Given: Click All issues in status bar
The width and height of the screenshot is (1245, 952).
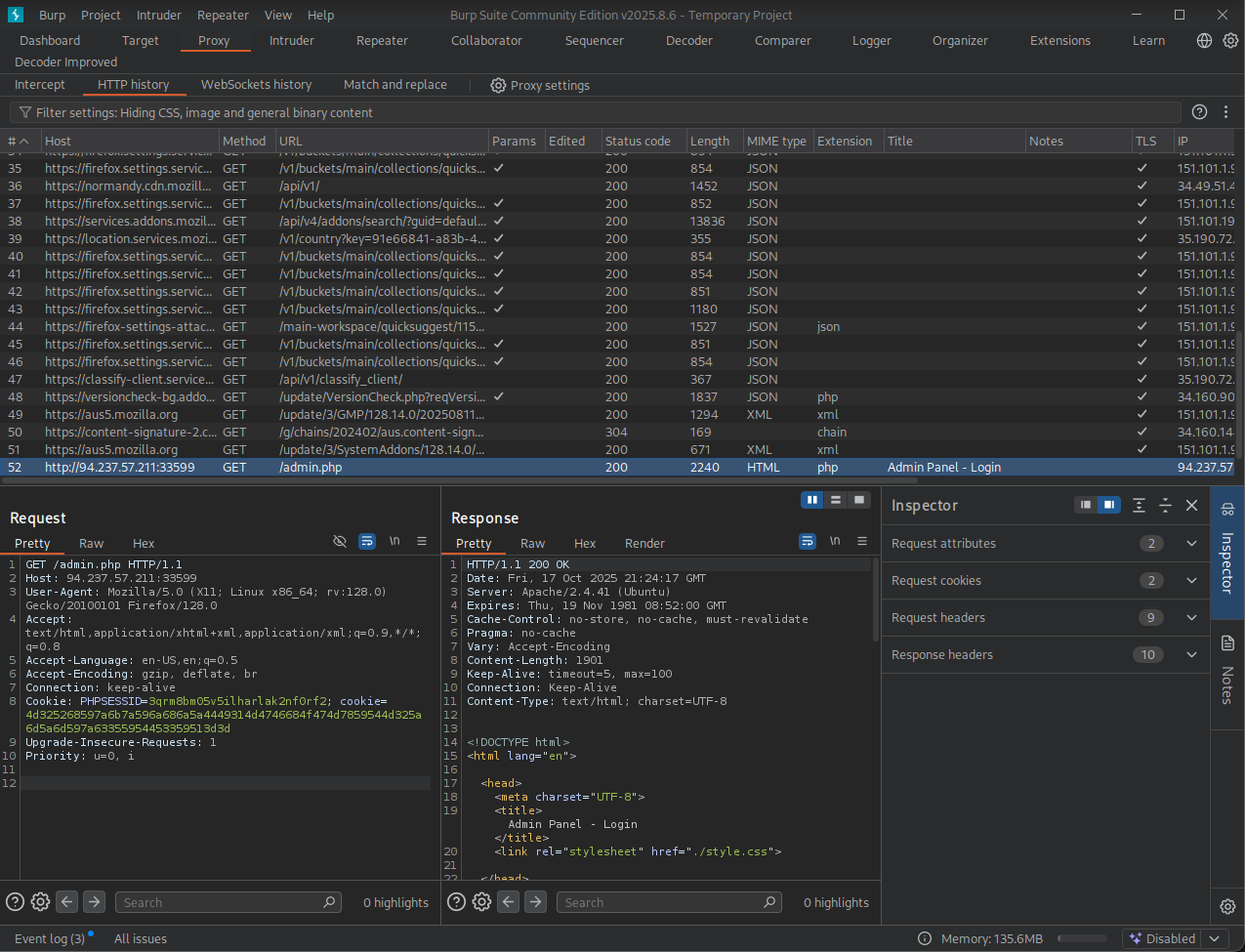Looking at the screenshot, I should (141, 938).
